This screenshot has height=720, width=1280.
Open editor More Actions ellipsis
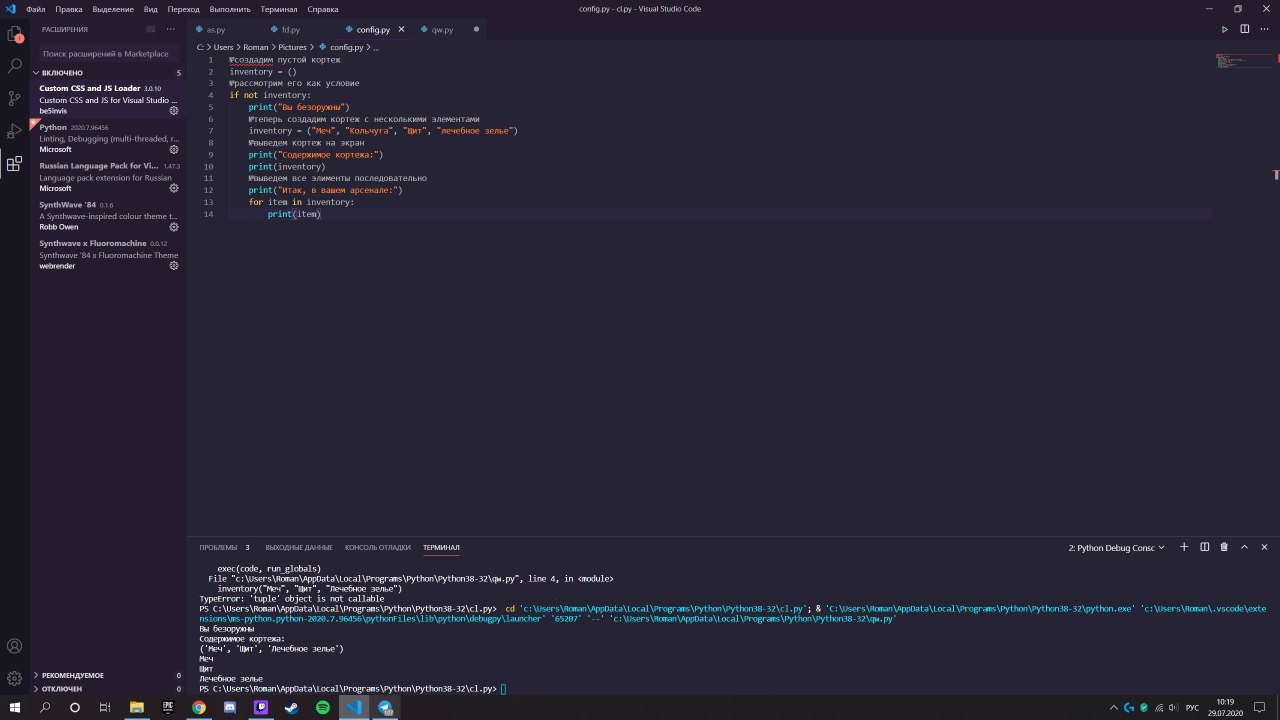pos(1264,29)
